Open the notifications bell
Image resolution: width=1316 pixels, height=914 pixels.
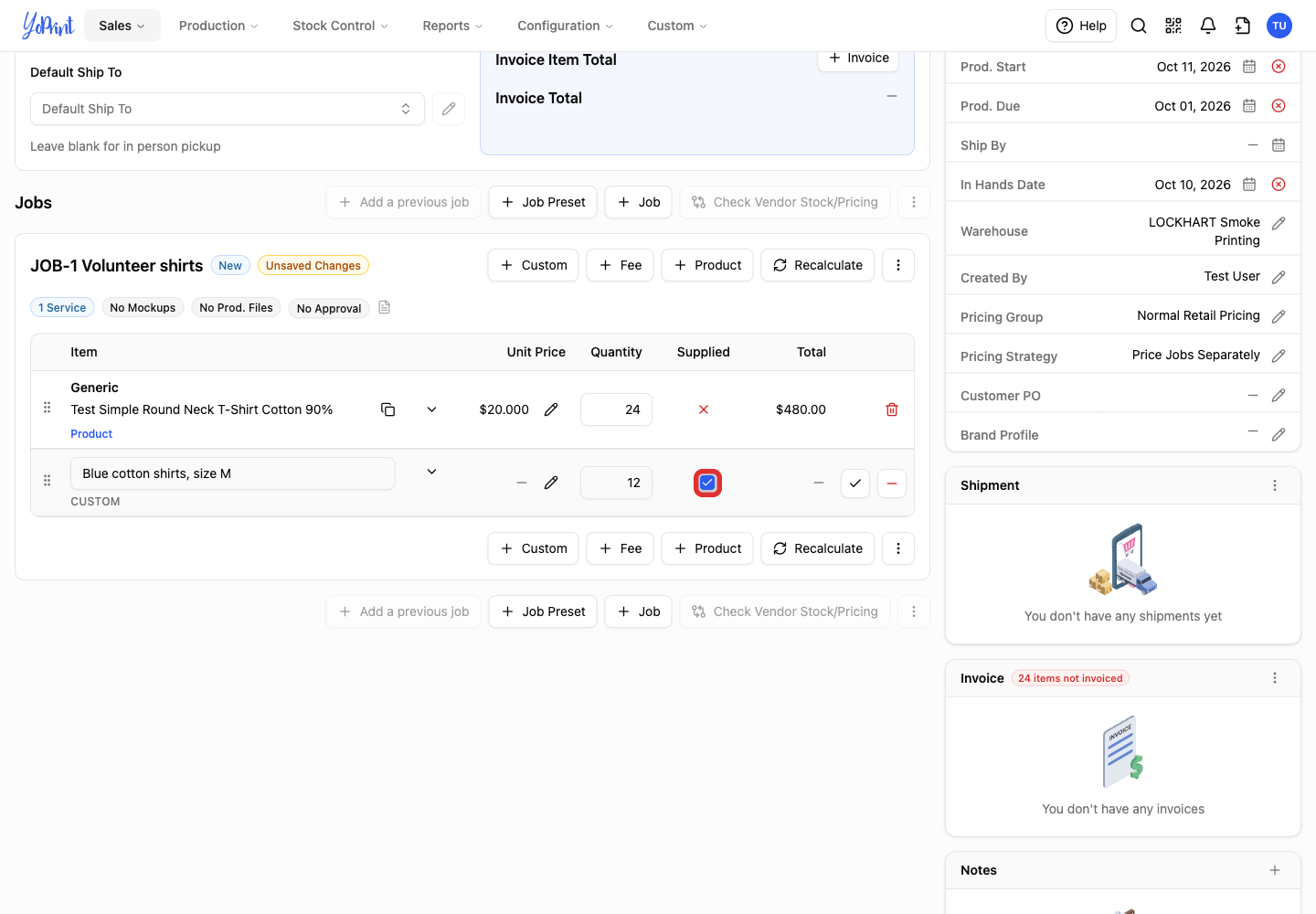(1208, 26)
